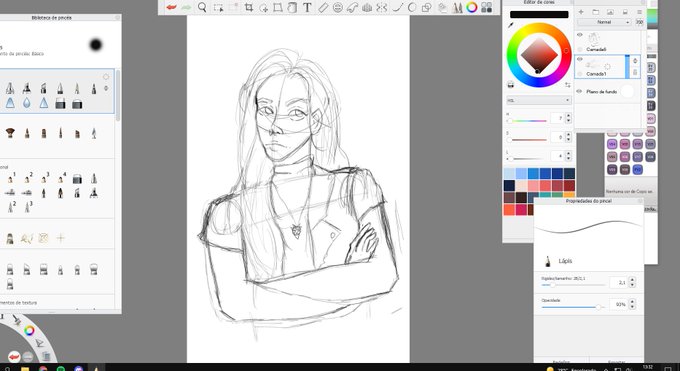Select the Text tool
This screenshot has width=680, height=371.
pyautogui.click(x=307, y=7)
